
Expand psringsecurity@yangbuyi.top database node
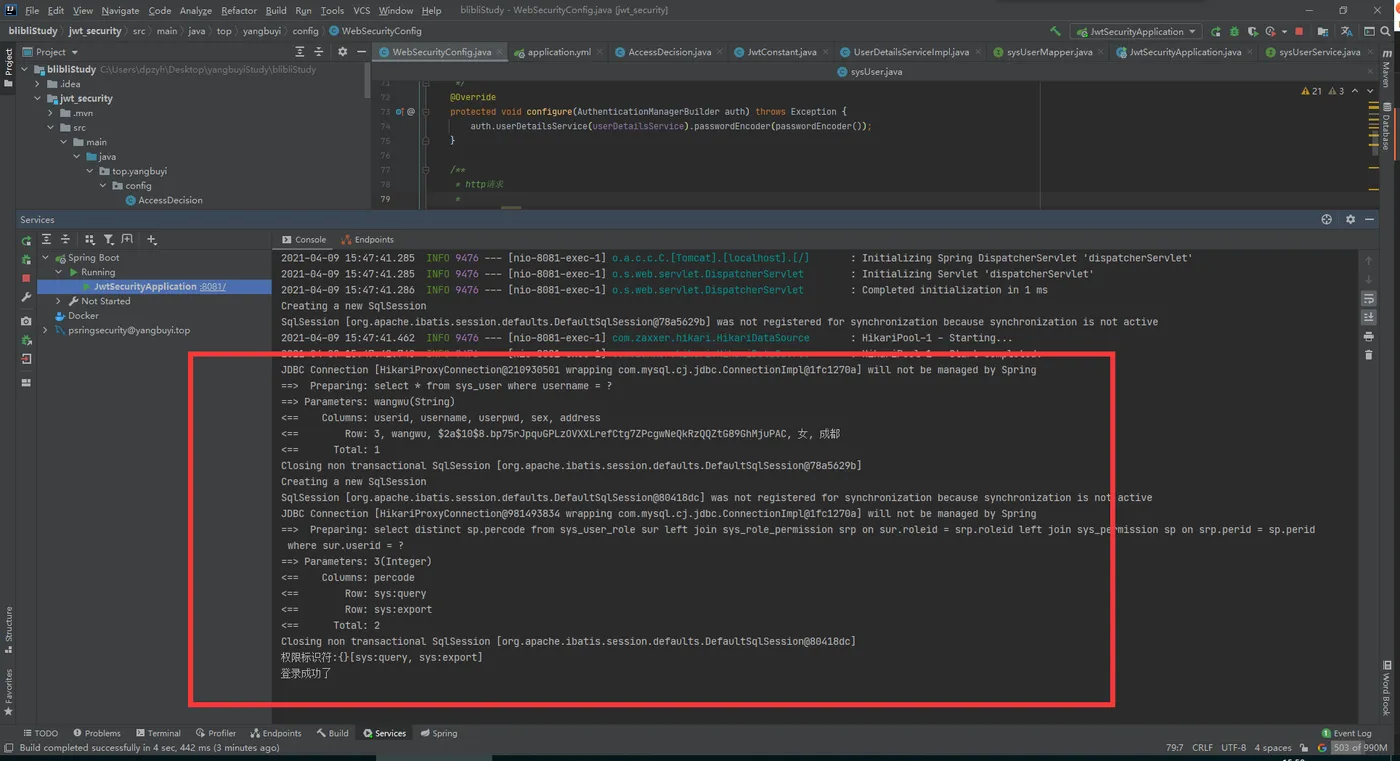pos(45,330)
